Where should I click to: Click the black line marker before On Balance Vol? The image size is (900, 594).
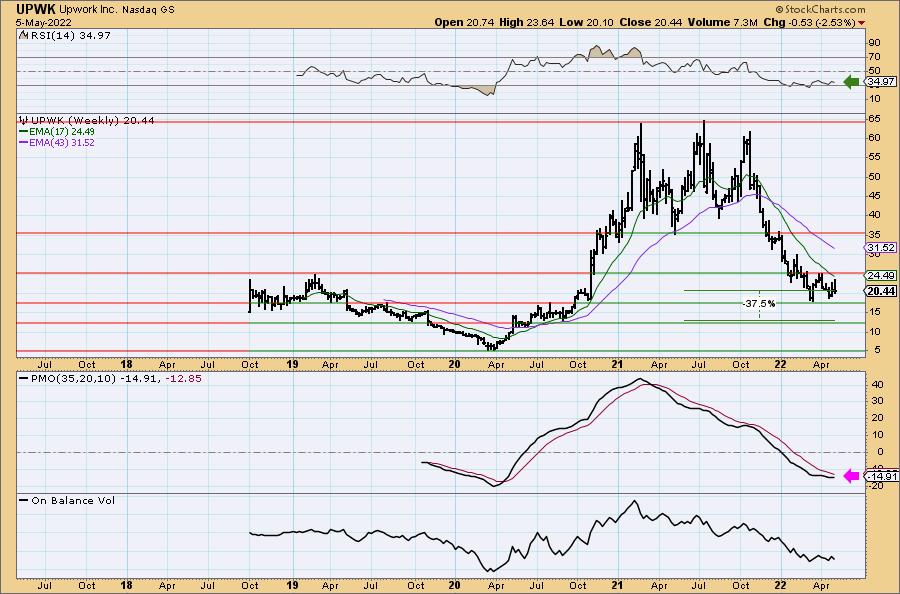click(24, 500)
